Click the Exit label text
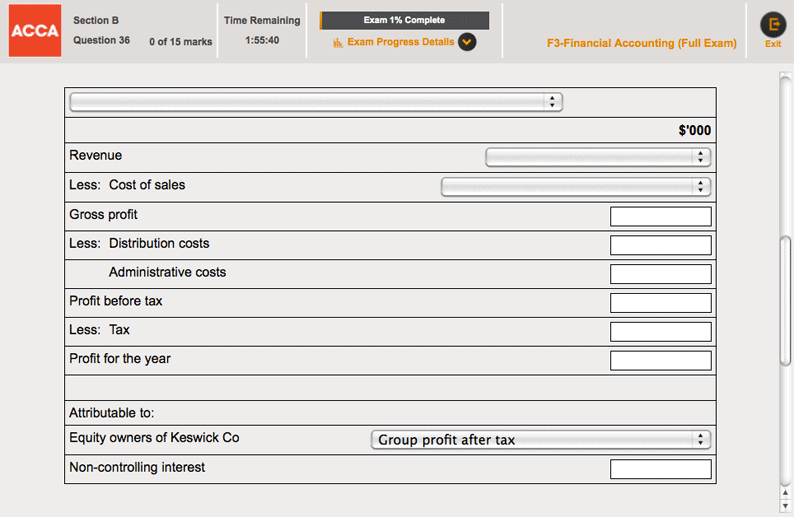Image resolution: width=794 pixels, height=517 pixels. [772, 44]
